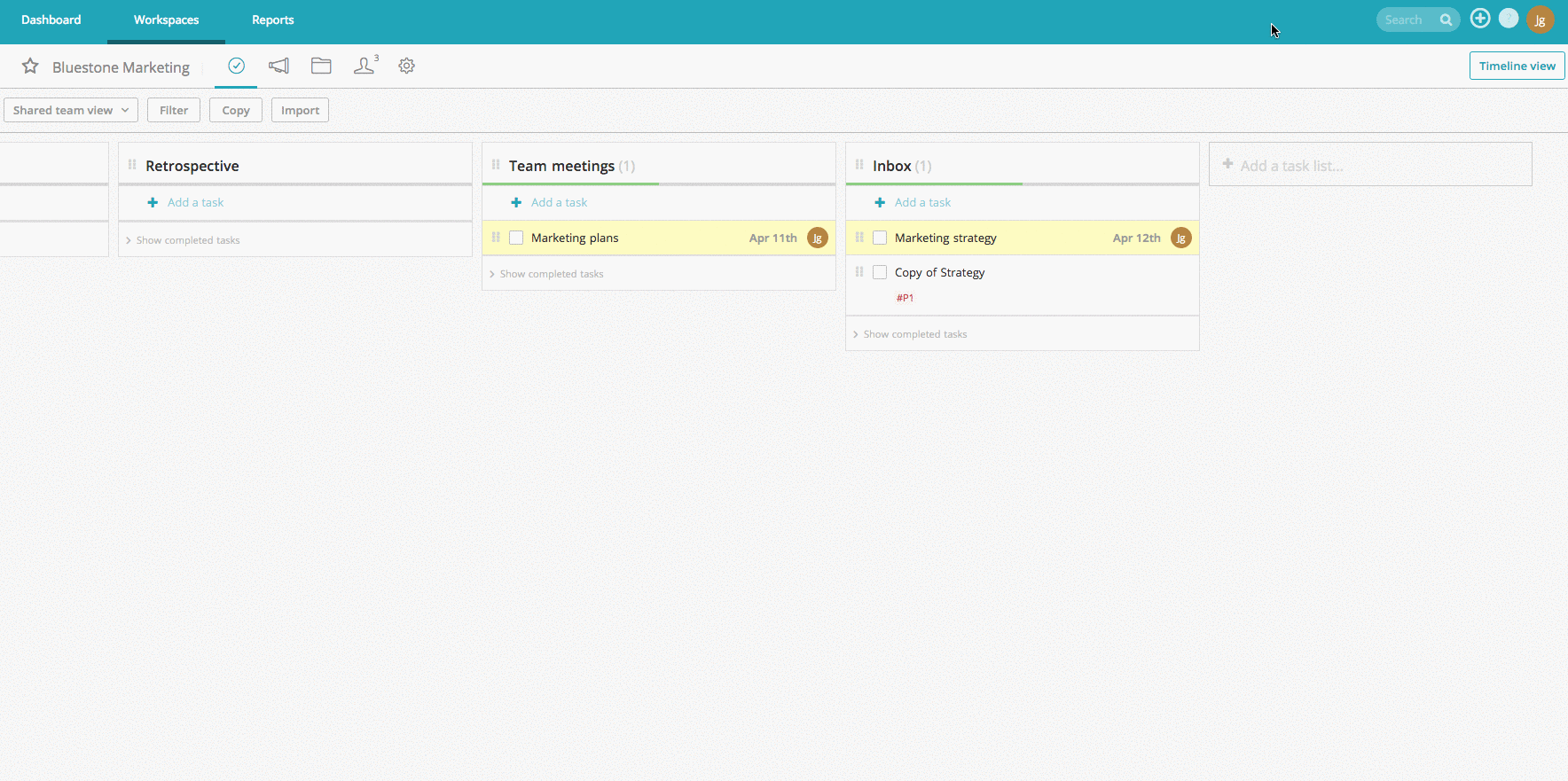Screen dimensions: 1568x781
Task: Click plus icon in Inbox Add a task
Action: 880,203
